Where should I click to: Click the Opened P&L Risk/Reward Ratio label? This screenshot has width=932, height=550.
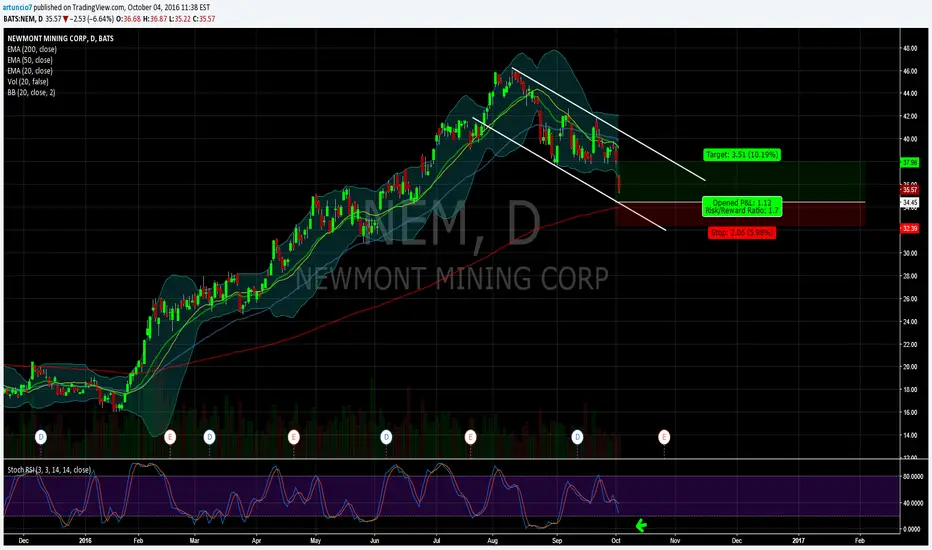[x=742, y=206]
